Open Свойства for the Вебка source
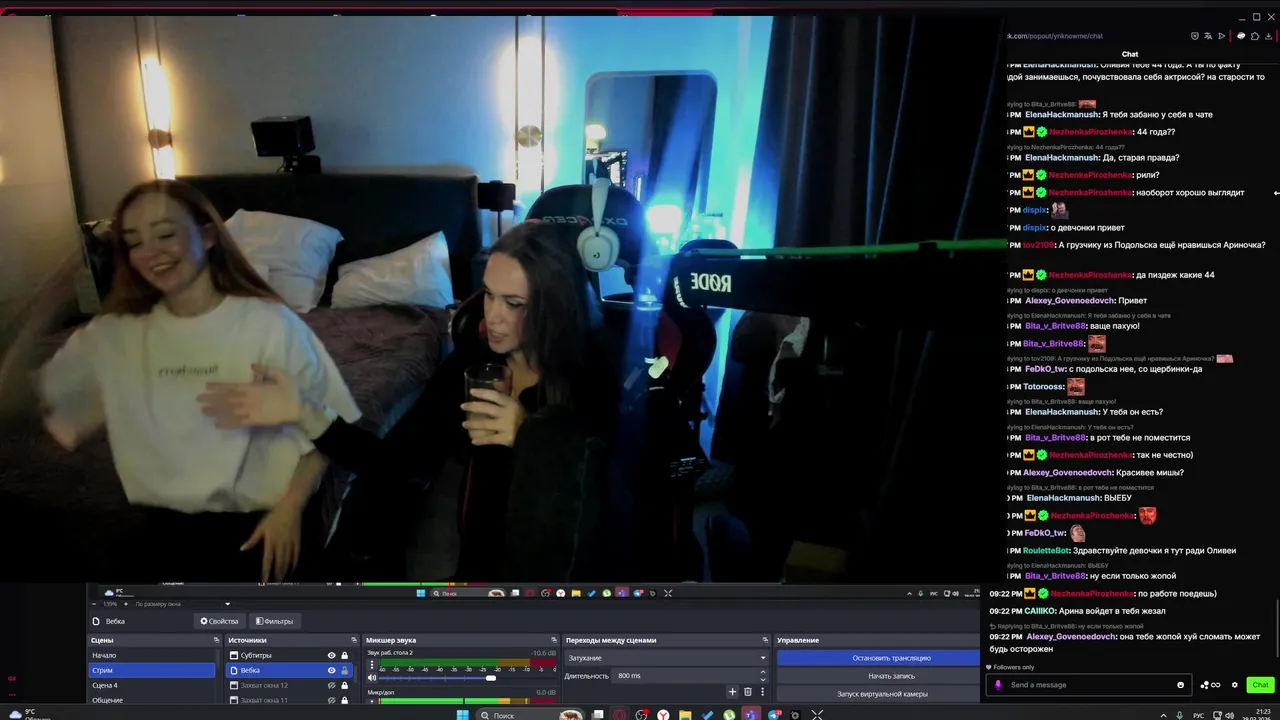The width and height of the screenshot is (1280, 720). tap(218, 621)
